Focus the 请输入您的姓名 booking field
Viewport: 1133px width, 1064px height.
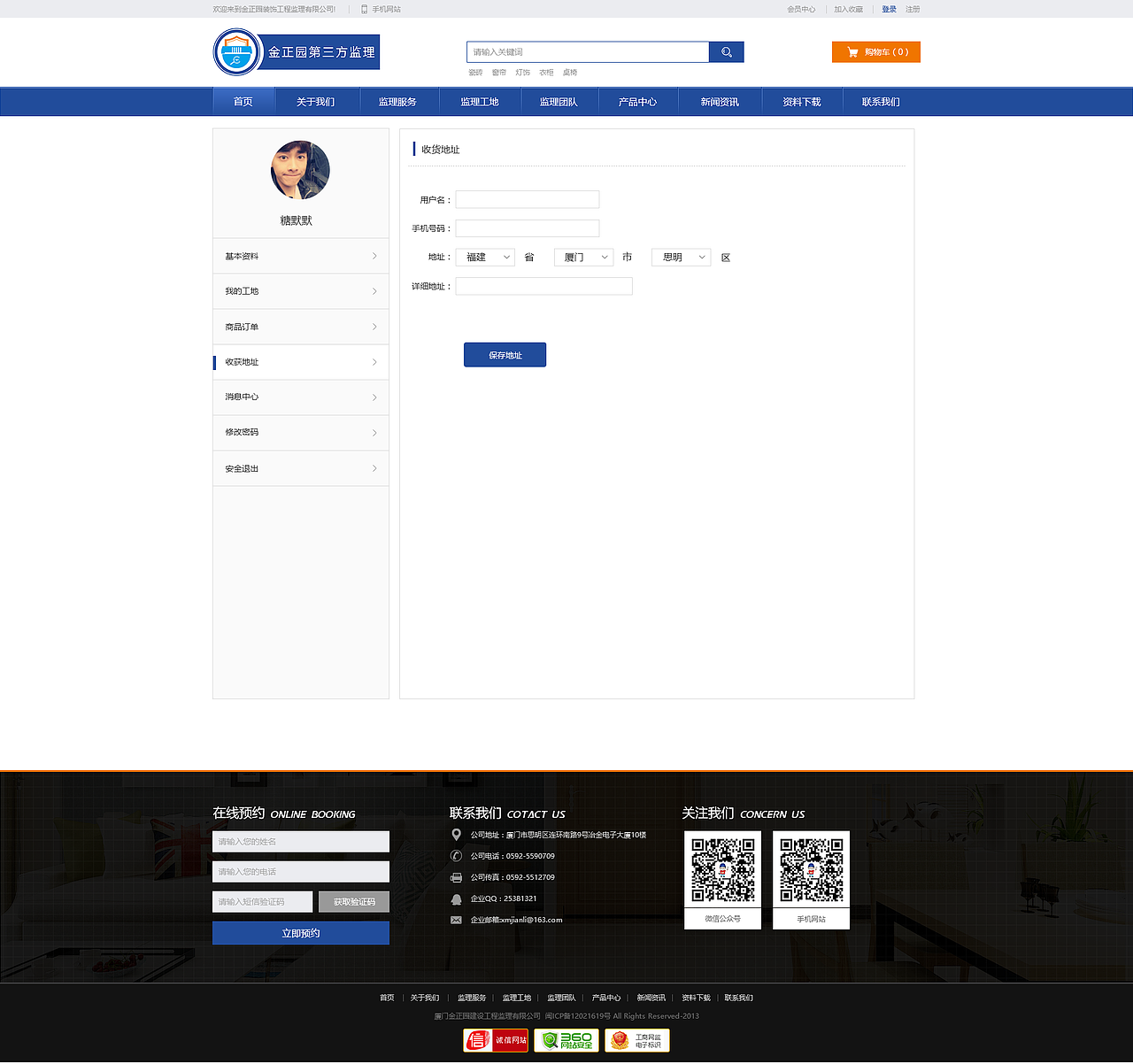(x=301, y=842)
